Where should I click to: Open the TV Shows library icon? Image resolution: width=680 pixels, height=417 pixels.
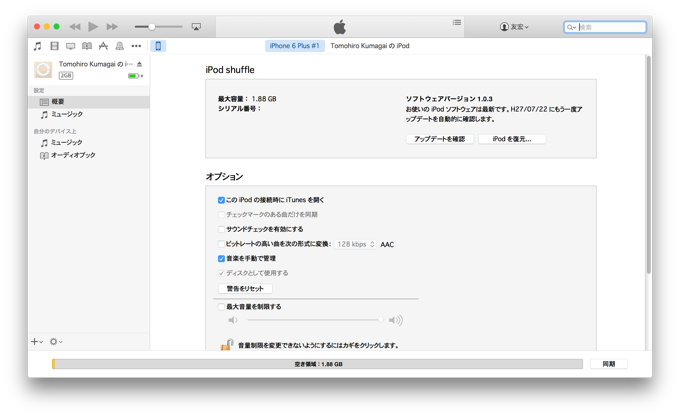click(70, 46)
